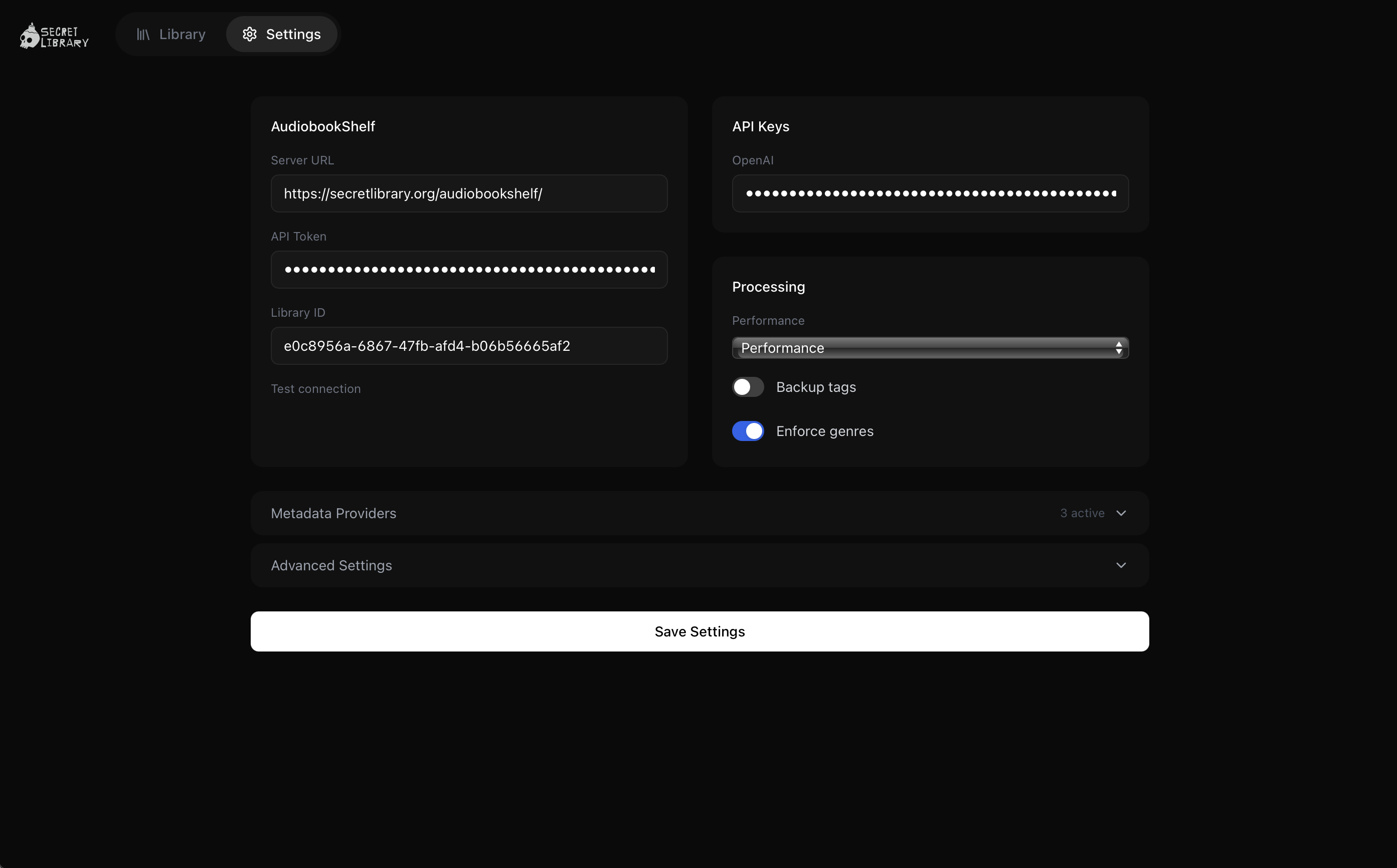The height and width of the screenshot is (868, 1397).
Task: Select the Settings tab label
Action: point(293,35)
